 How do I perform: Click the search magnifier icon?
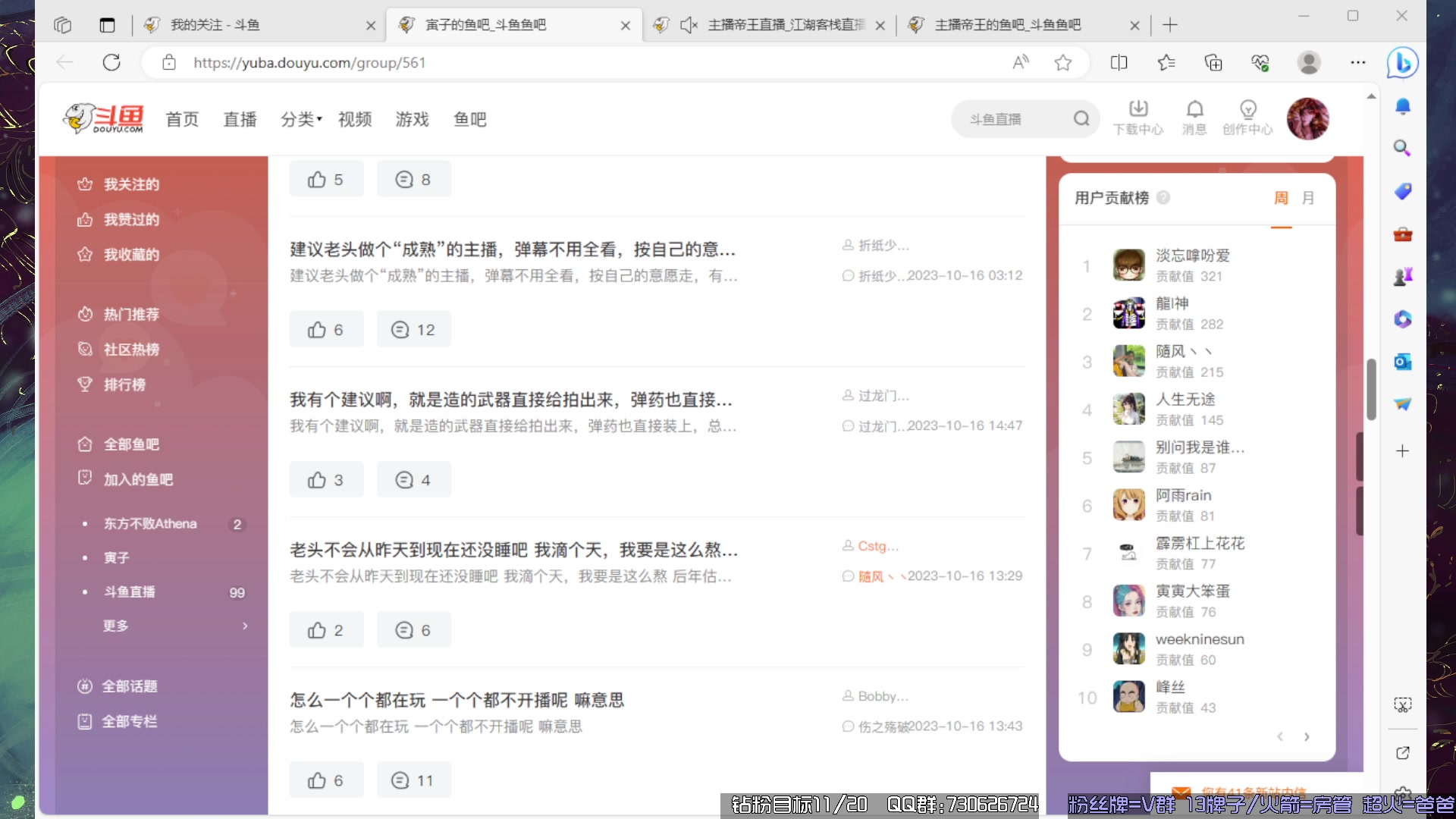(x=1081, y=118)
